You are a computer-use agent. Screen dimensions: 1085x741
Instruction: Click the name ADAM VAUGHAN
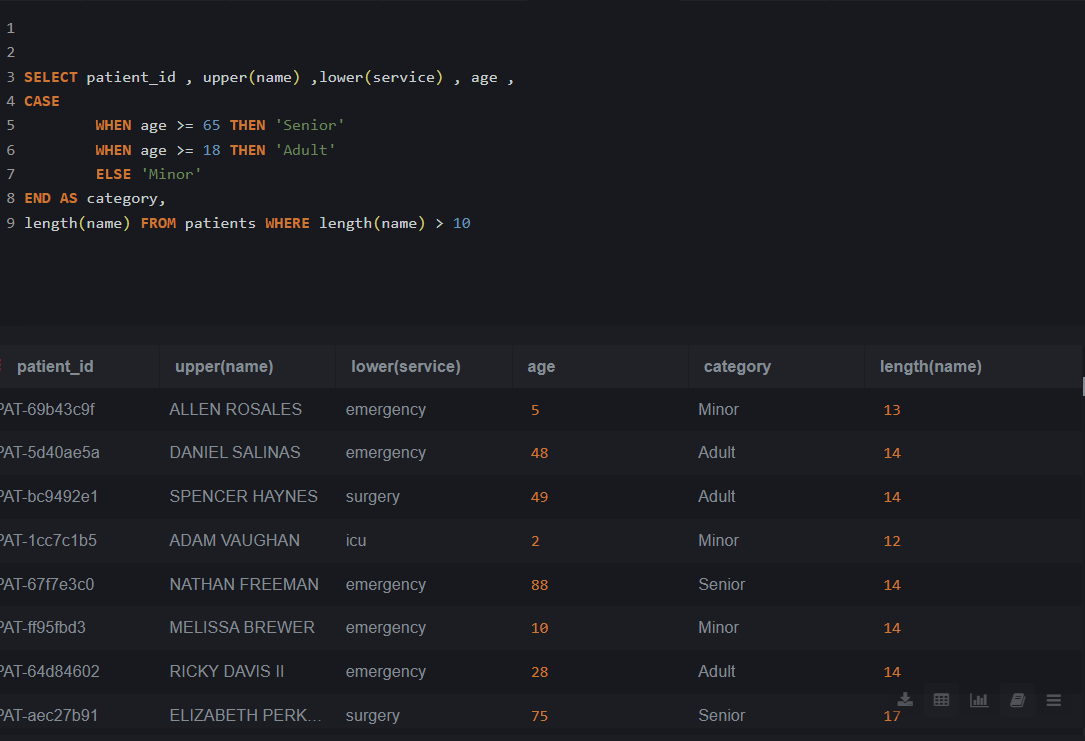coord(235,540)
